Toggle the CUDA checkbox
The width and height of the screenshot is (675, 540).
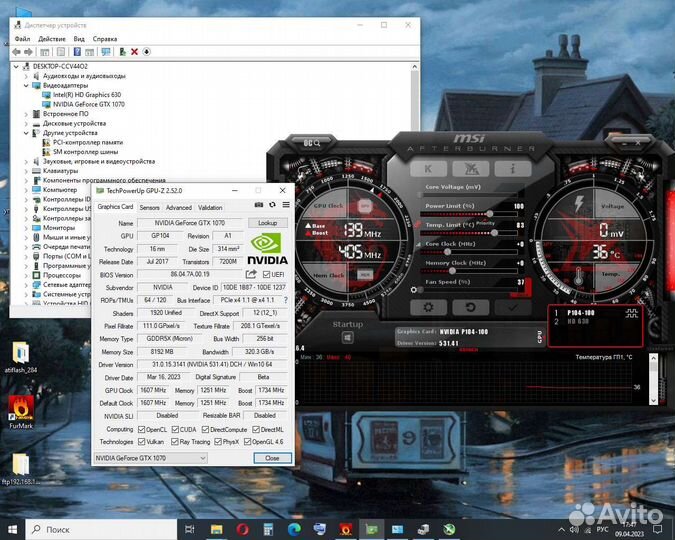(175, 429)
